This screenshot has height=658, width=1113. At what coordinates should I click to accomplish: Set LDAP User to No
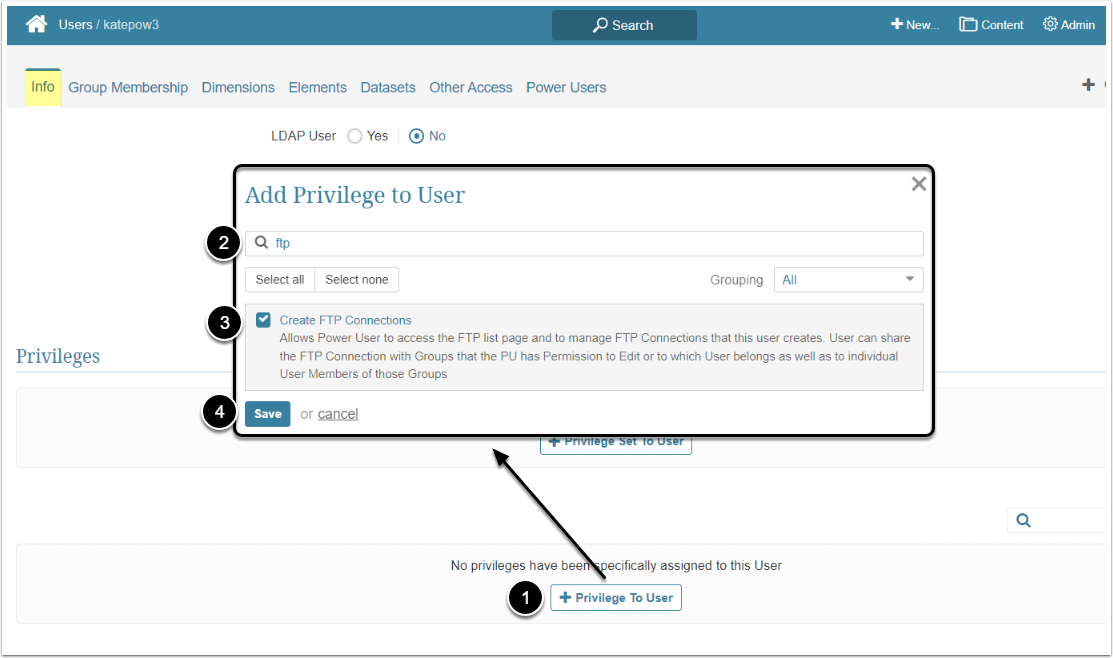[x=417, y=136]
